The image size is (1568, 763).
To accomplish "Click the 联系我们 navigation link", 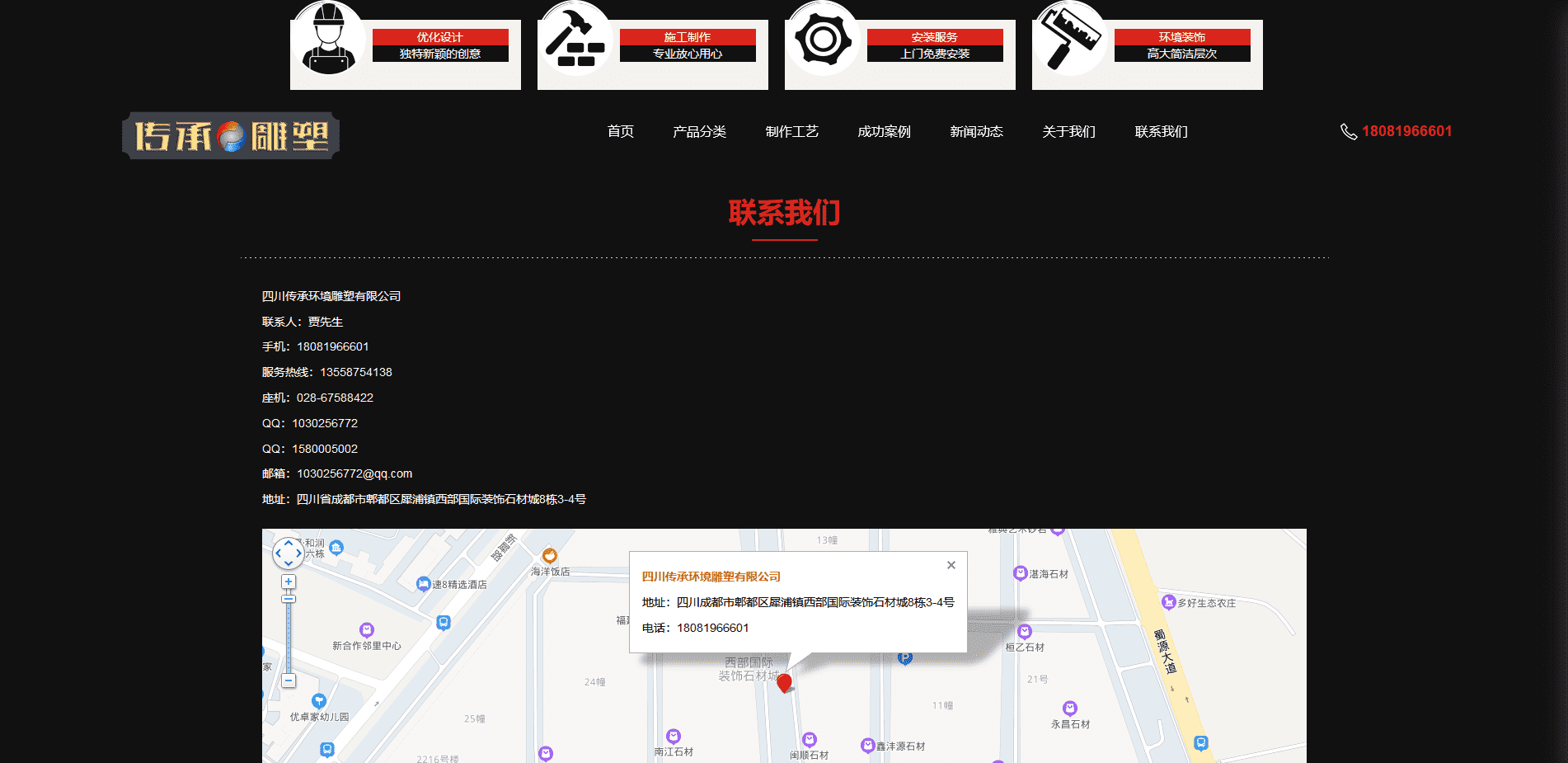I will click(1161, 132).
